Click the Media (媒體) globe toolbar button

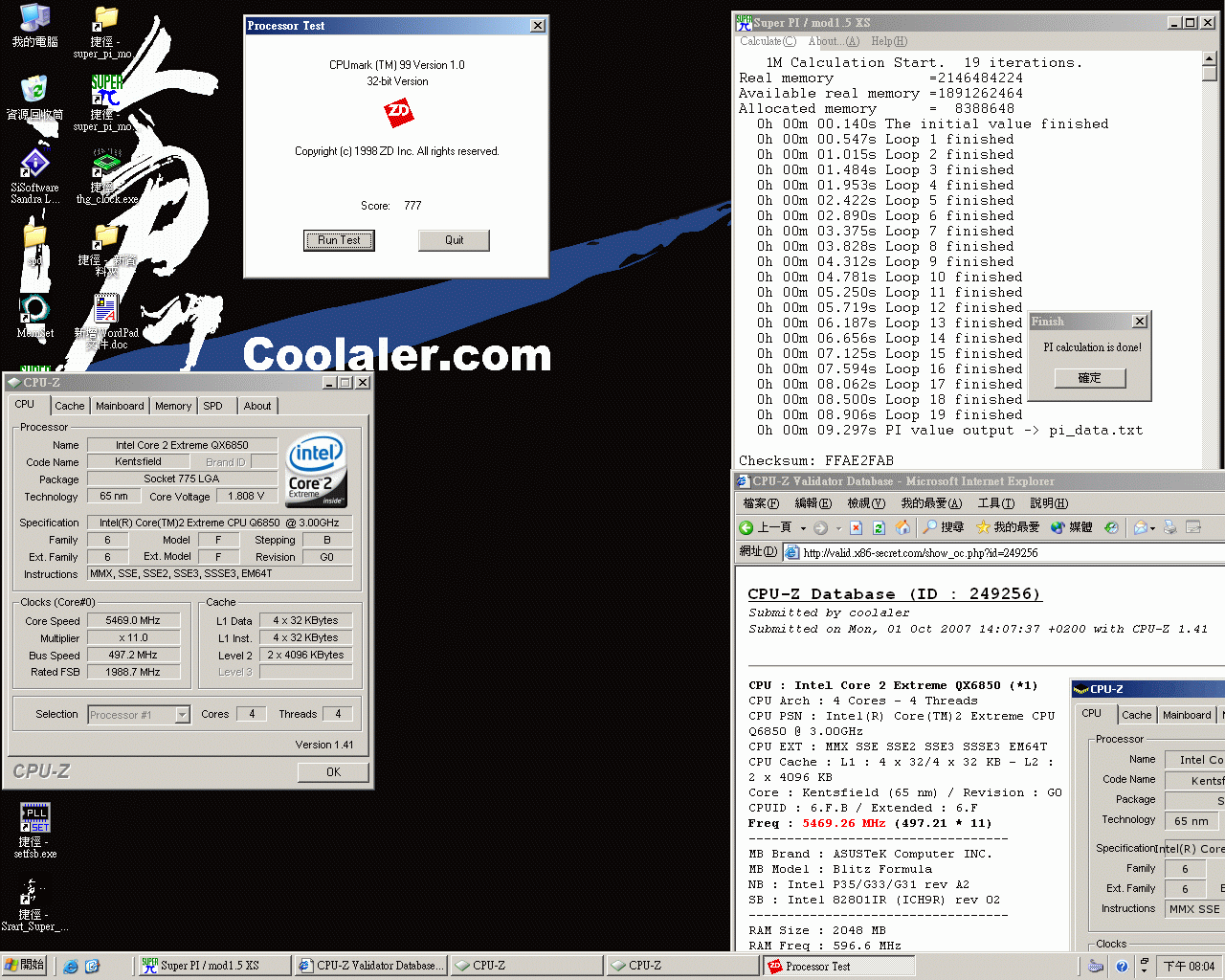1072,527
